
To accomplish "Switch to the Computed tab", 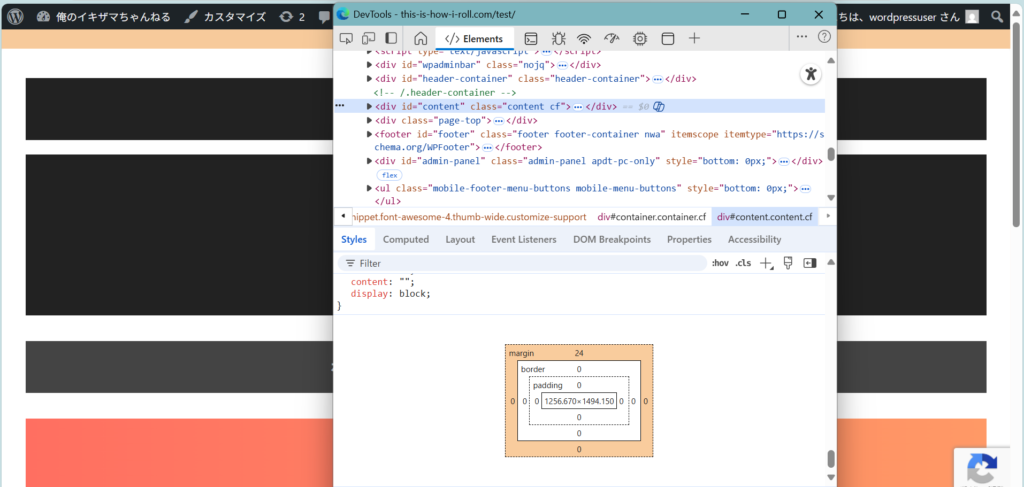I will (406, 239).
